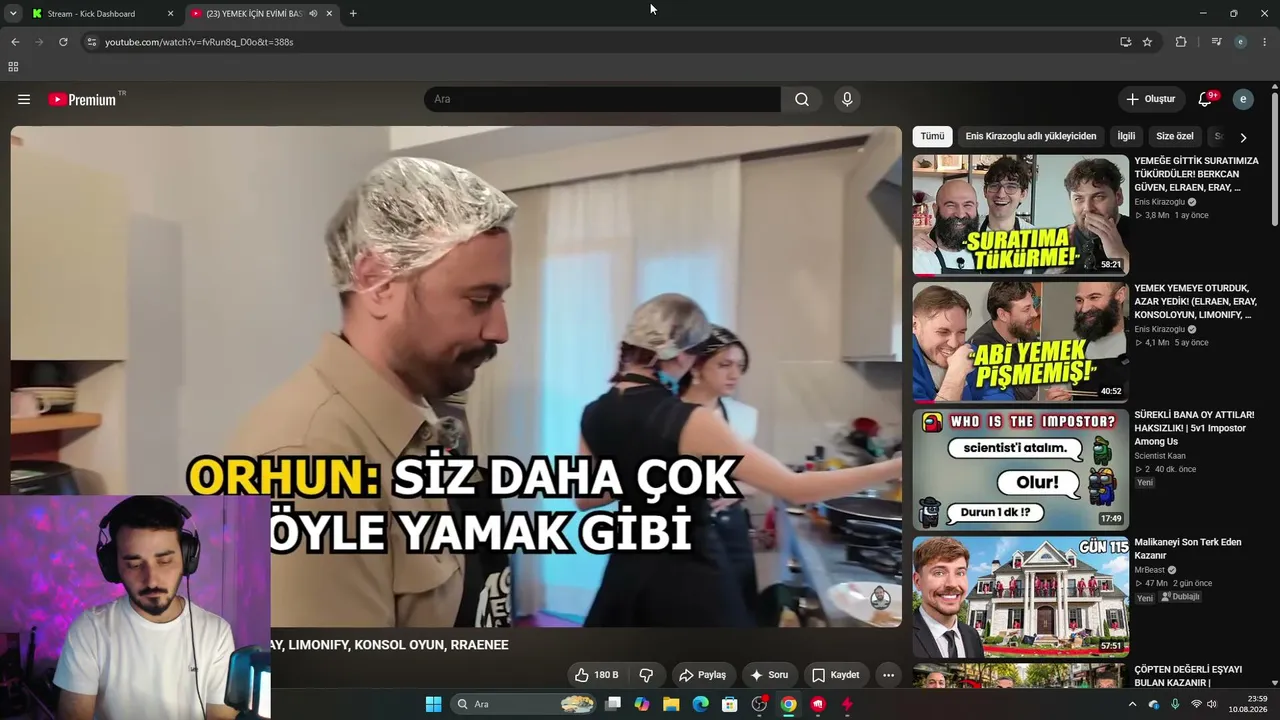View site information icon in address bar
Image resolution: width=1280 pixels, height=720 pixels.
tap(91, 42)
